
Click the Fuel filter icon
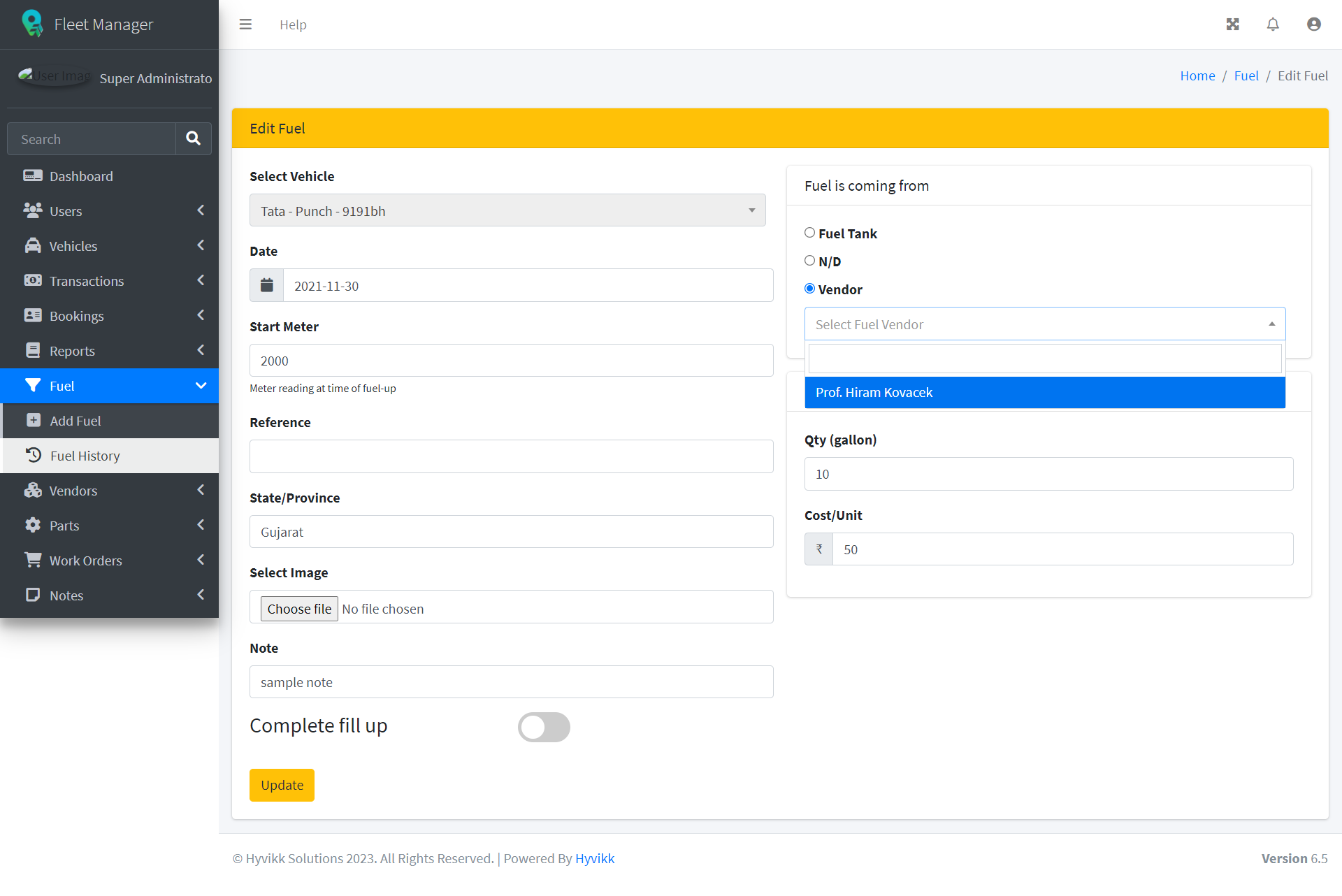(x=33, y=385)
